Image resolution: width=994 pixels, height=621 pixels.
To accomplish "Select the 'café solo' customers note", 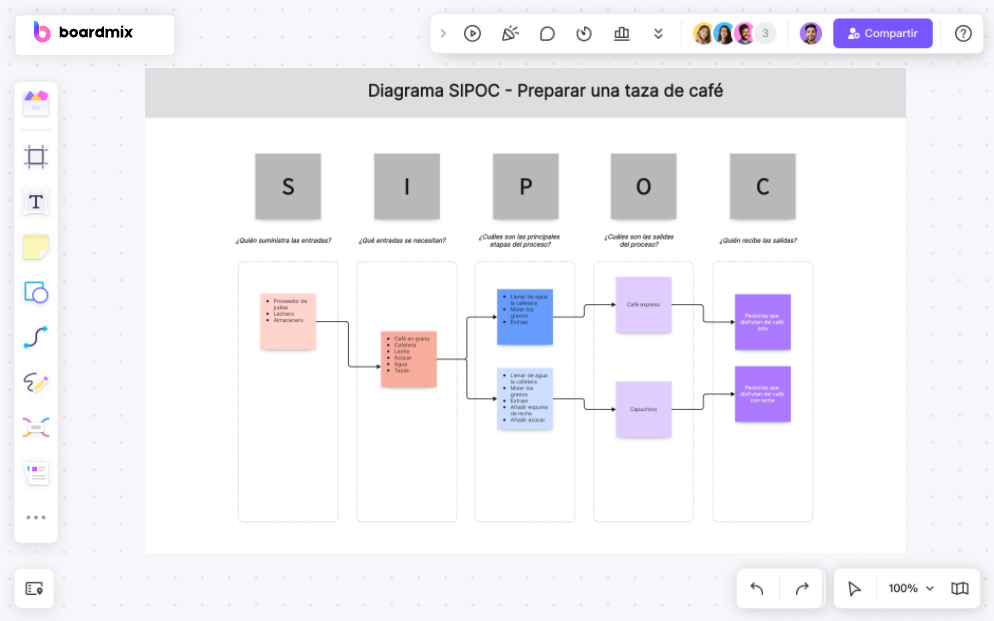I will coord(763,322).
